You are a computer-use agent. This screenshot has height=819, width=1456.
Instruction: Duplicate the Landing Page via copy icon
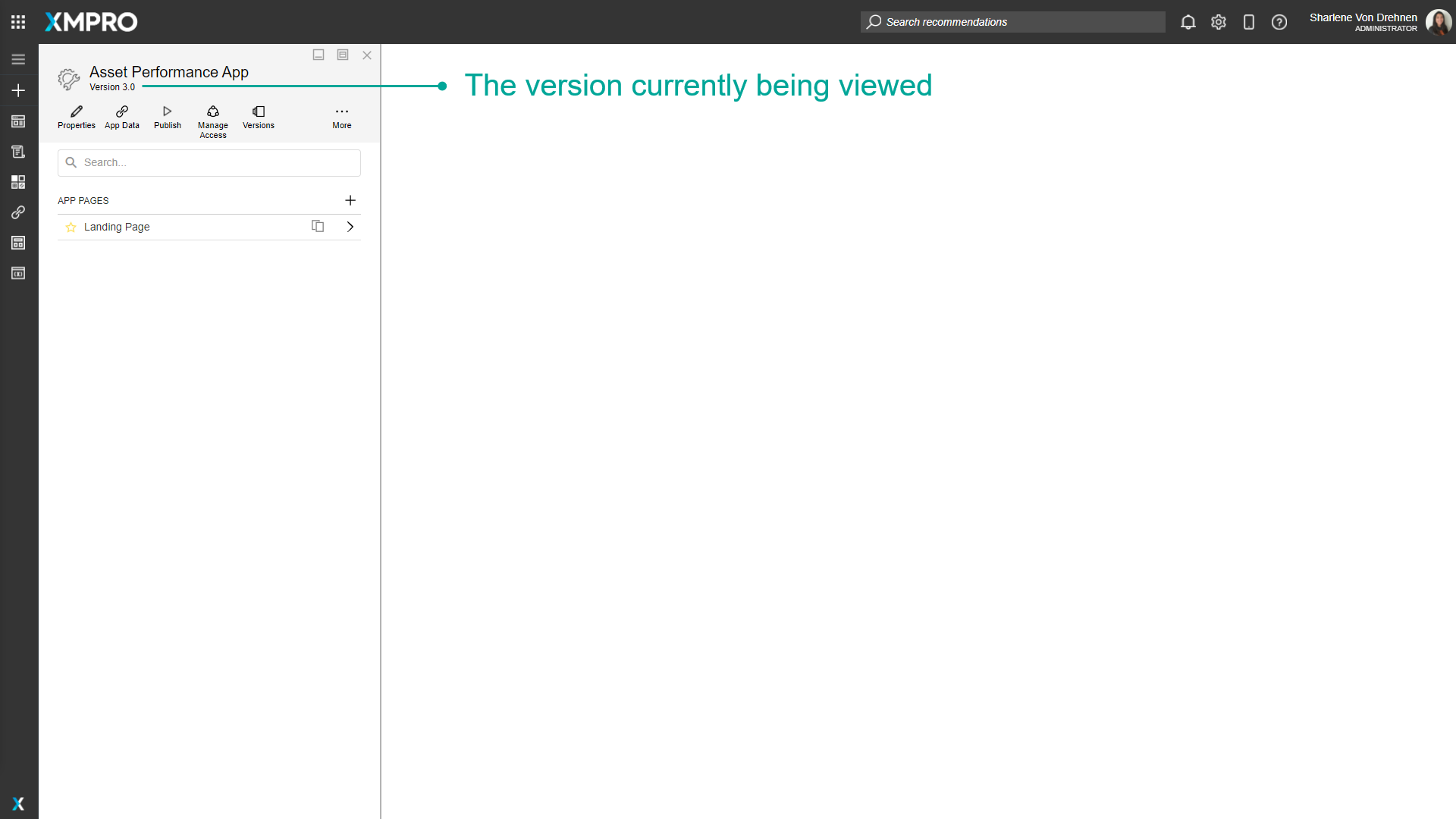point(318,226)
